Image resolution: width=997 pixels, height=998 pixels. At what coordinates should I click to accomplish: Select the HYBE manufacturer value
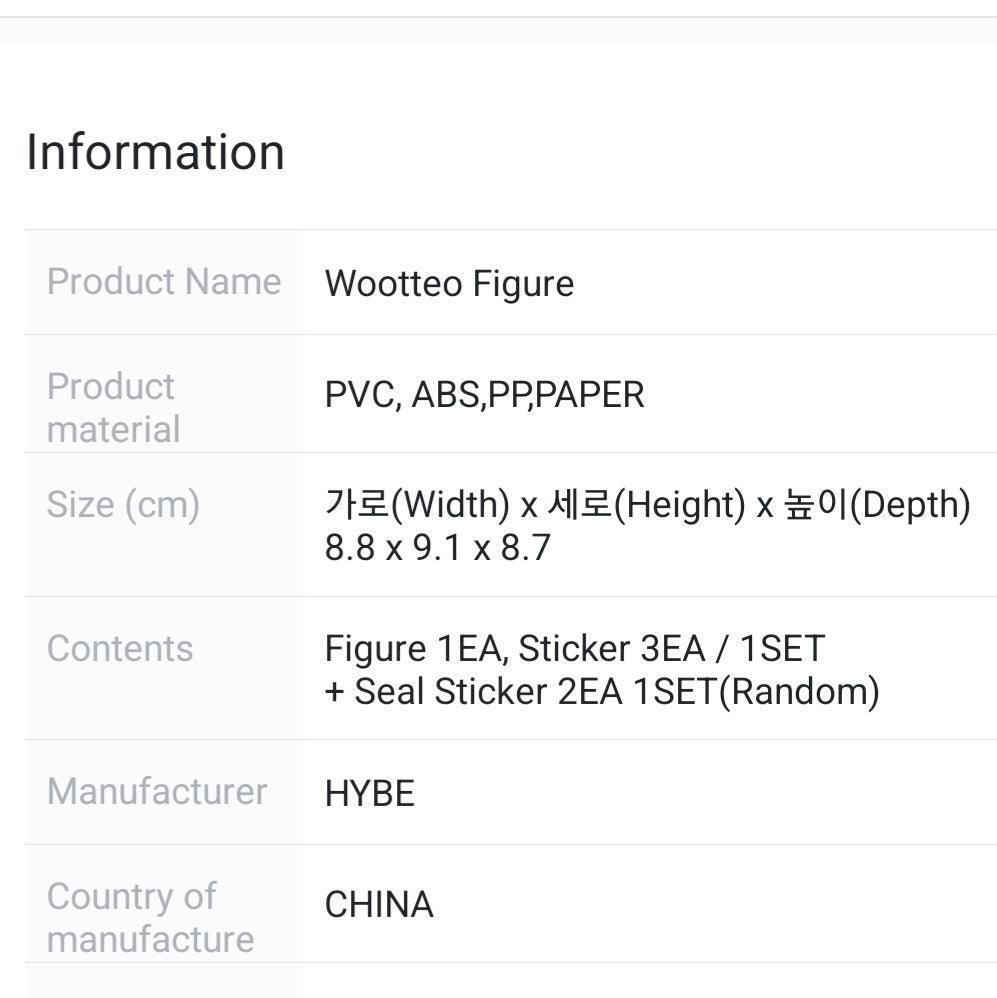click(x=369, y=794)
